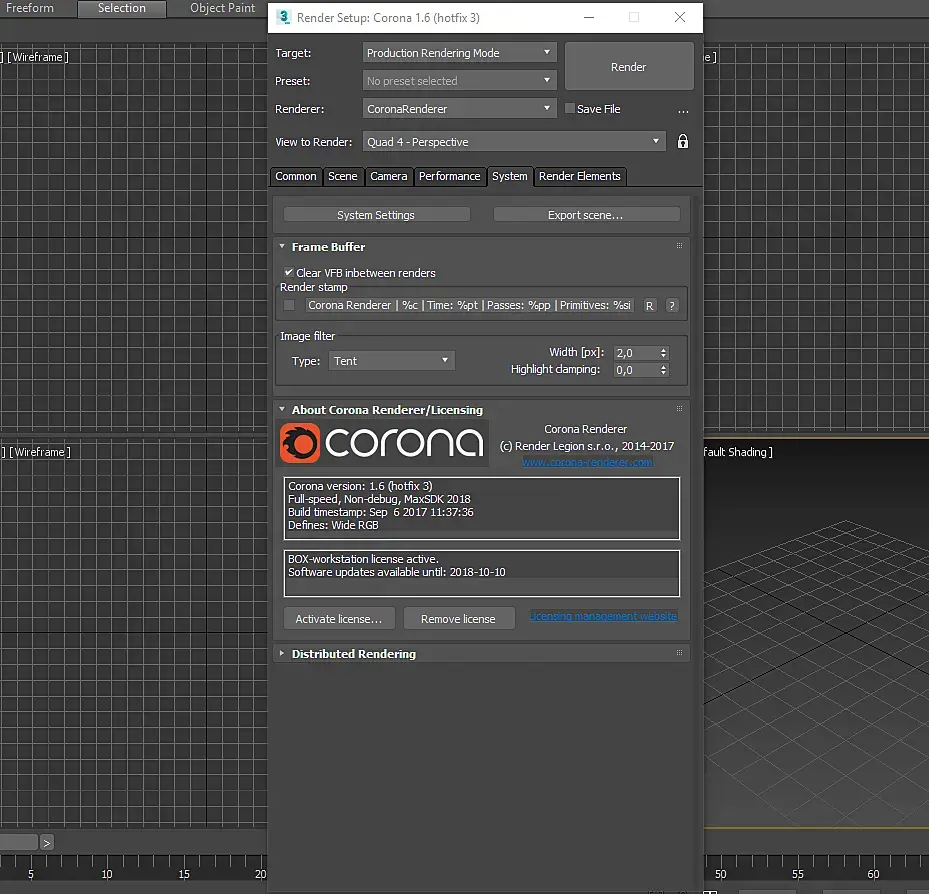Switch to the Performance tab
The height and width of the screenshot is (894, 929).
(x=450, y=177)
